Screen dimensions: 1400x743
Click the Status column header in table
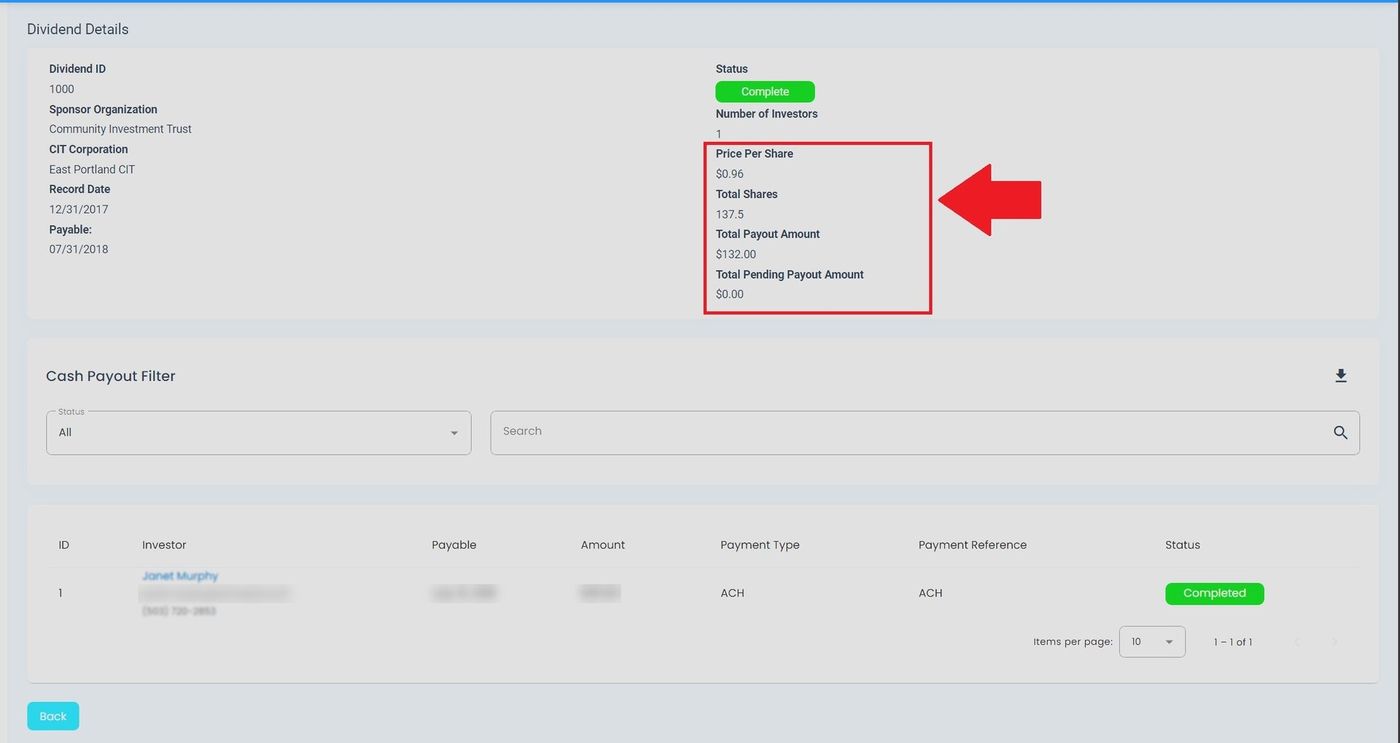(x=1182, y=545)
